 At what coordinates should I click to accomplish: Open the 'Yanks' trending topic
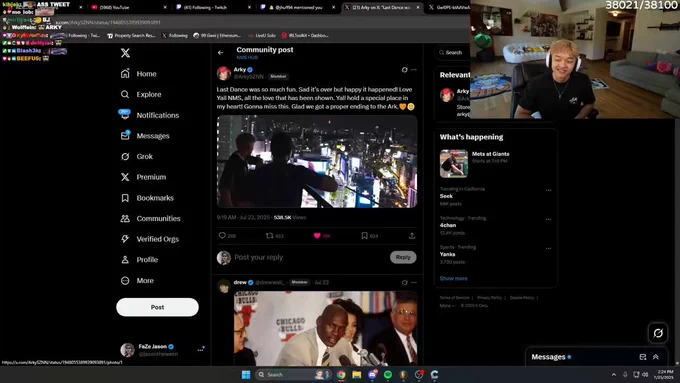447,254
